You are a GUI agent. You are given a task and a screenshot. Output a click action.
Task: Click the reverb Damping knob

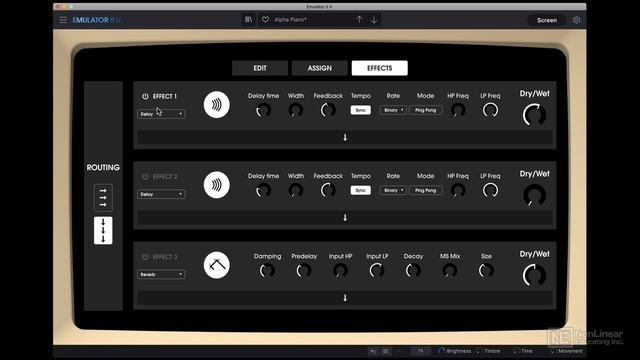(x=267, y=270)
